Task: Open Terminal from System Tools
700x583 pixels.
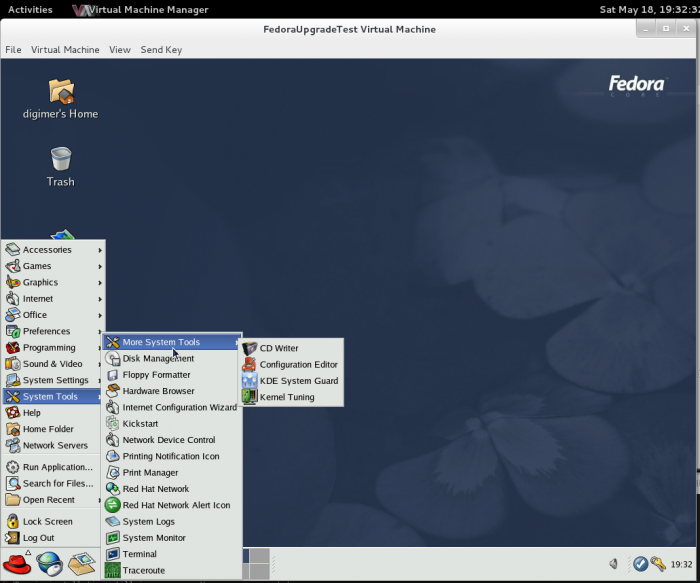Action: pos(139,554)
